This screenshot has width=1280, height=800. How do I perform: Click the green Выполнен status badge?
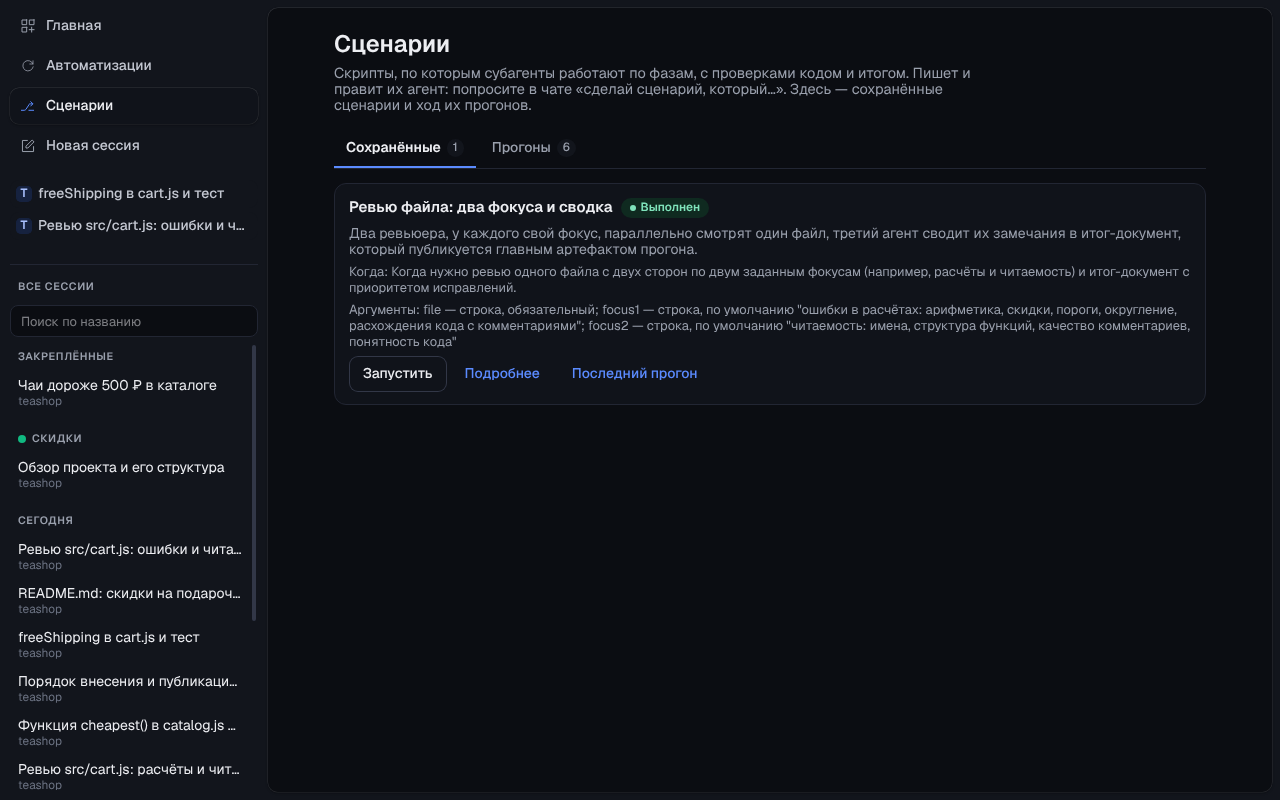point(665,207)
